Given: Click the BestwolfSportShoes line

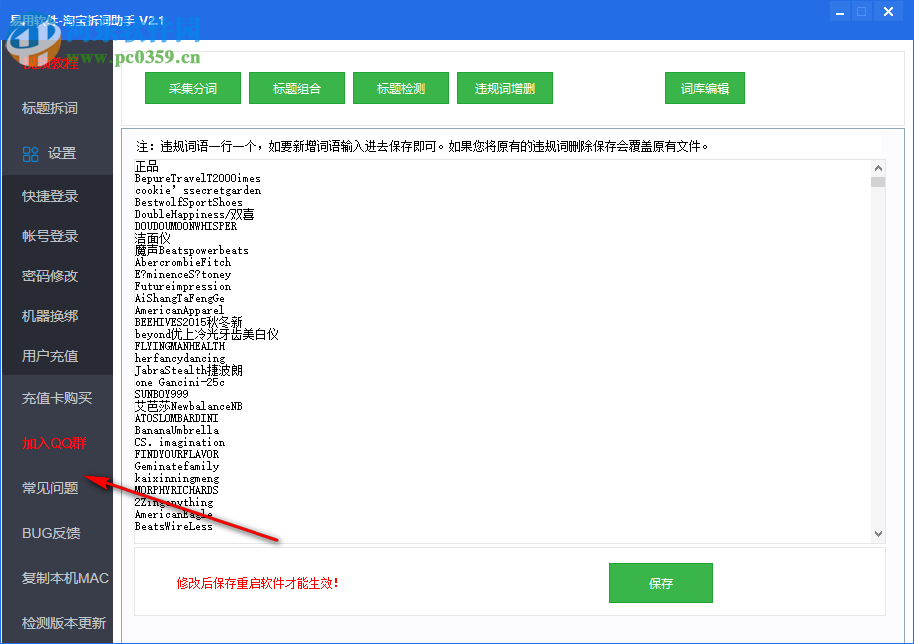Looking at the screenshot, I should (188, 202).
